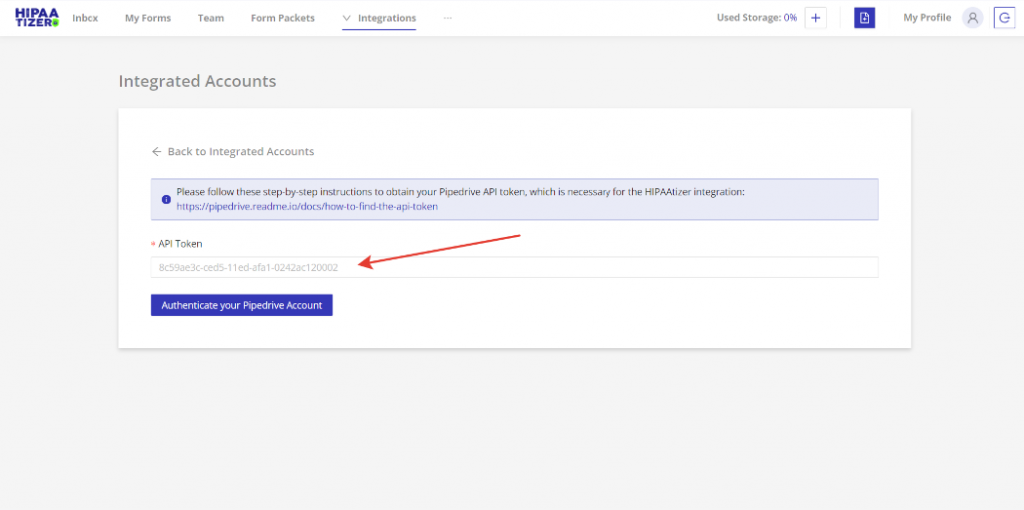Viewport: 1024px width, 510px height.
Task: Open Form Packets
Action: 283,18
